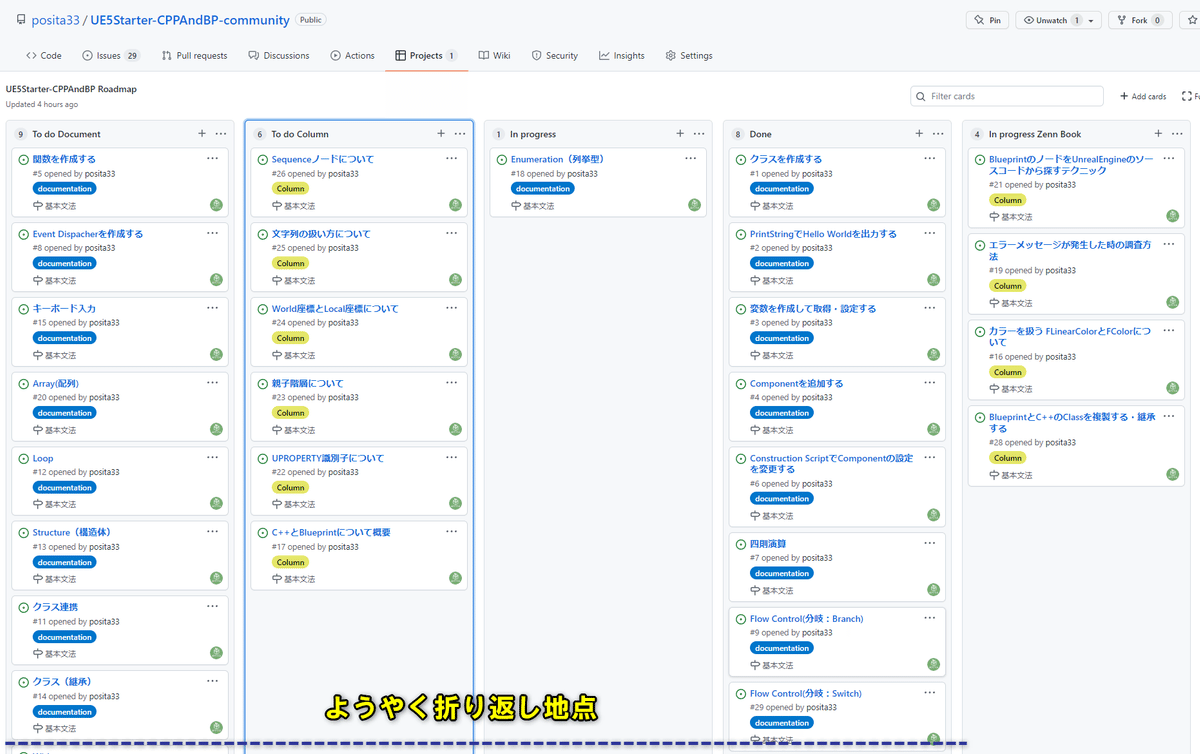1200x754 pixels.
Task: Click the Filter cards input field
Action: point(1007,96)
